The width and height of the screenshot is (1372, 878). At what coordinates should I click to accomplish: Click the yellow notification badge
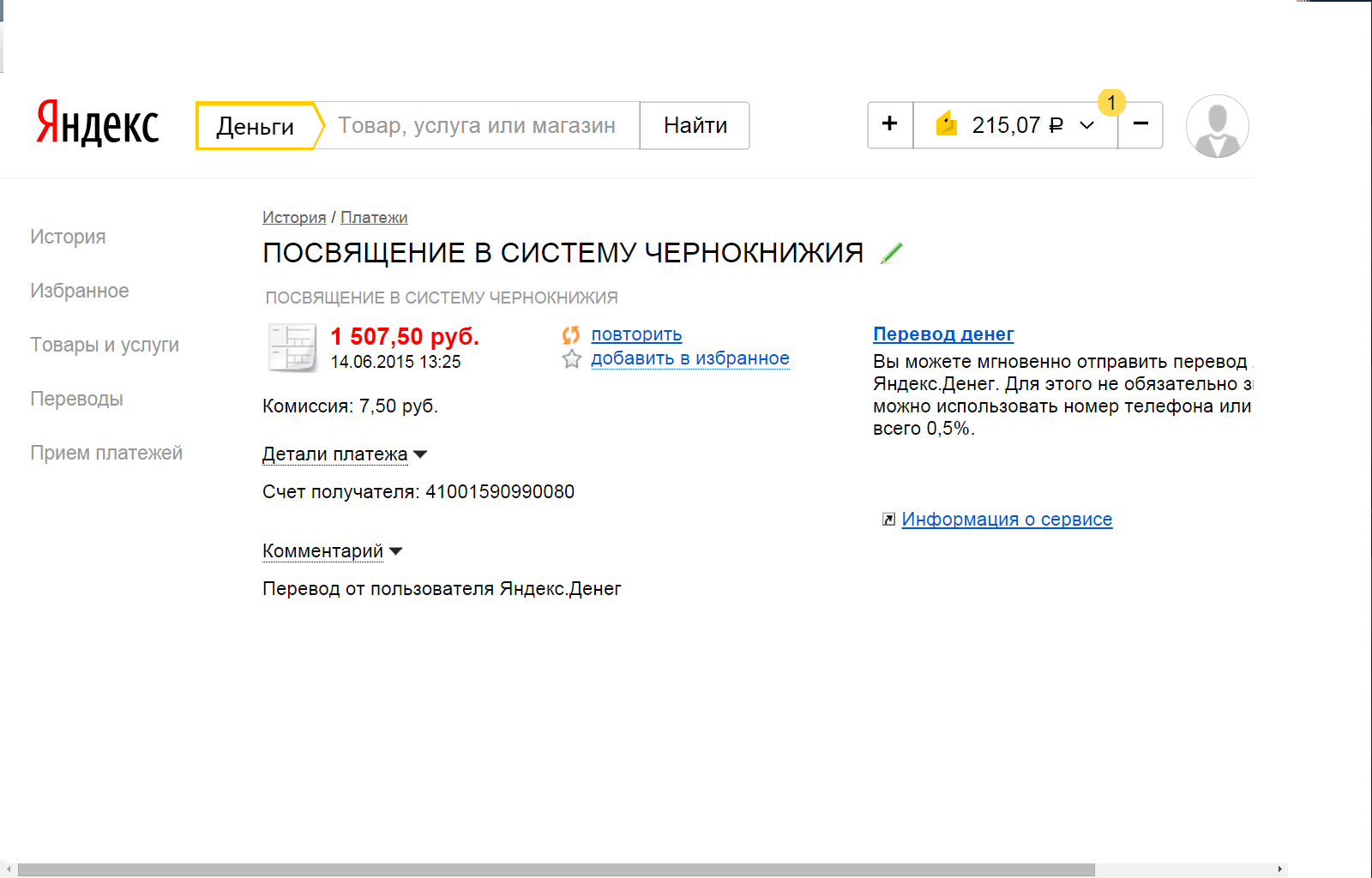[1111, 103]
